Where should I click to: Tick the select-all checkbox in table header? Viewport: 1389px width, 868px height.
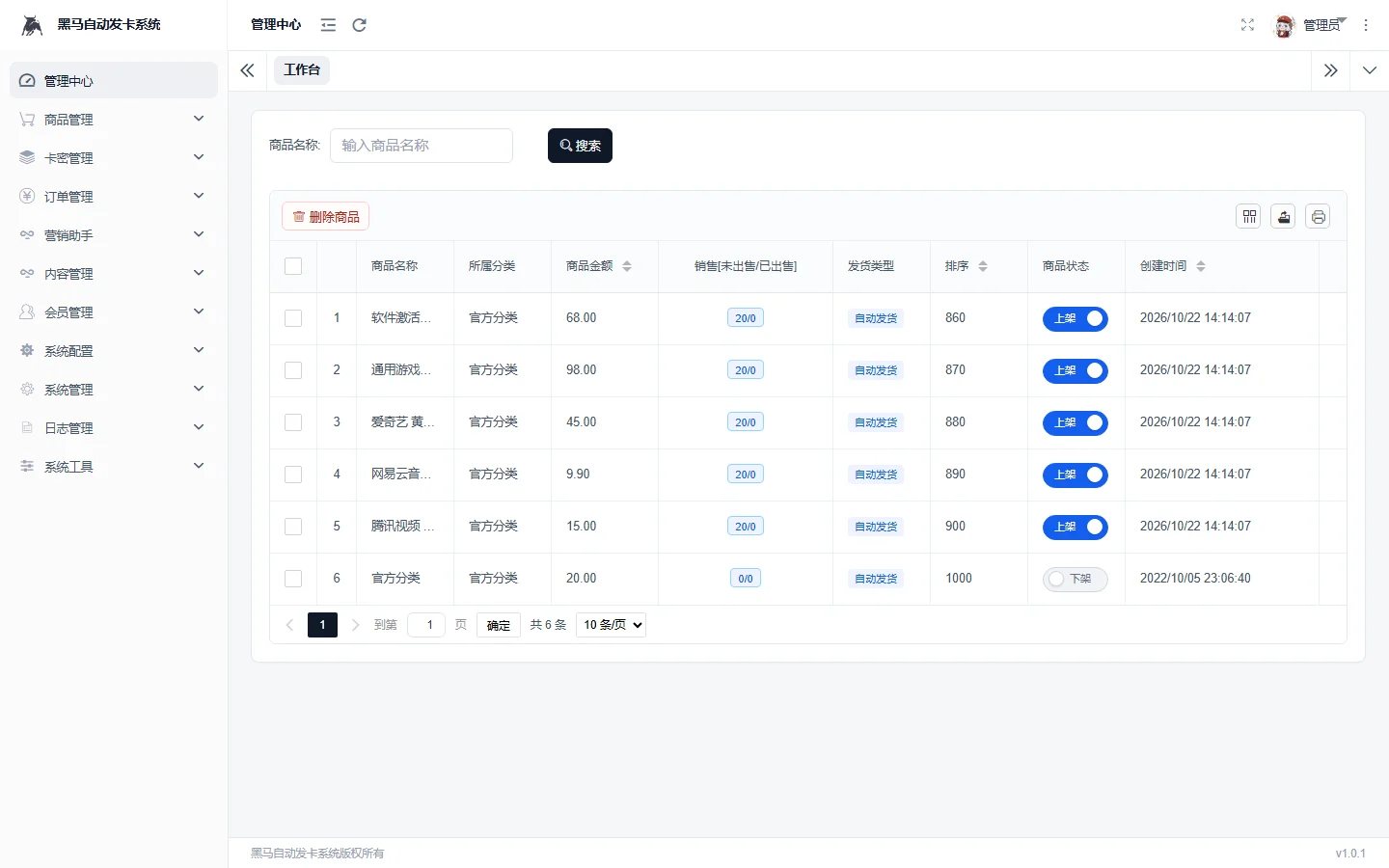293,266
